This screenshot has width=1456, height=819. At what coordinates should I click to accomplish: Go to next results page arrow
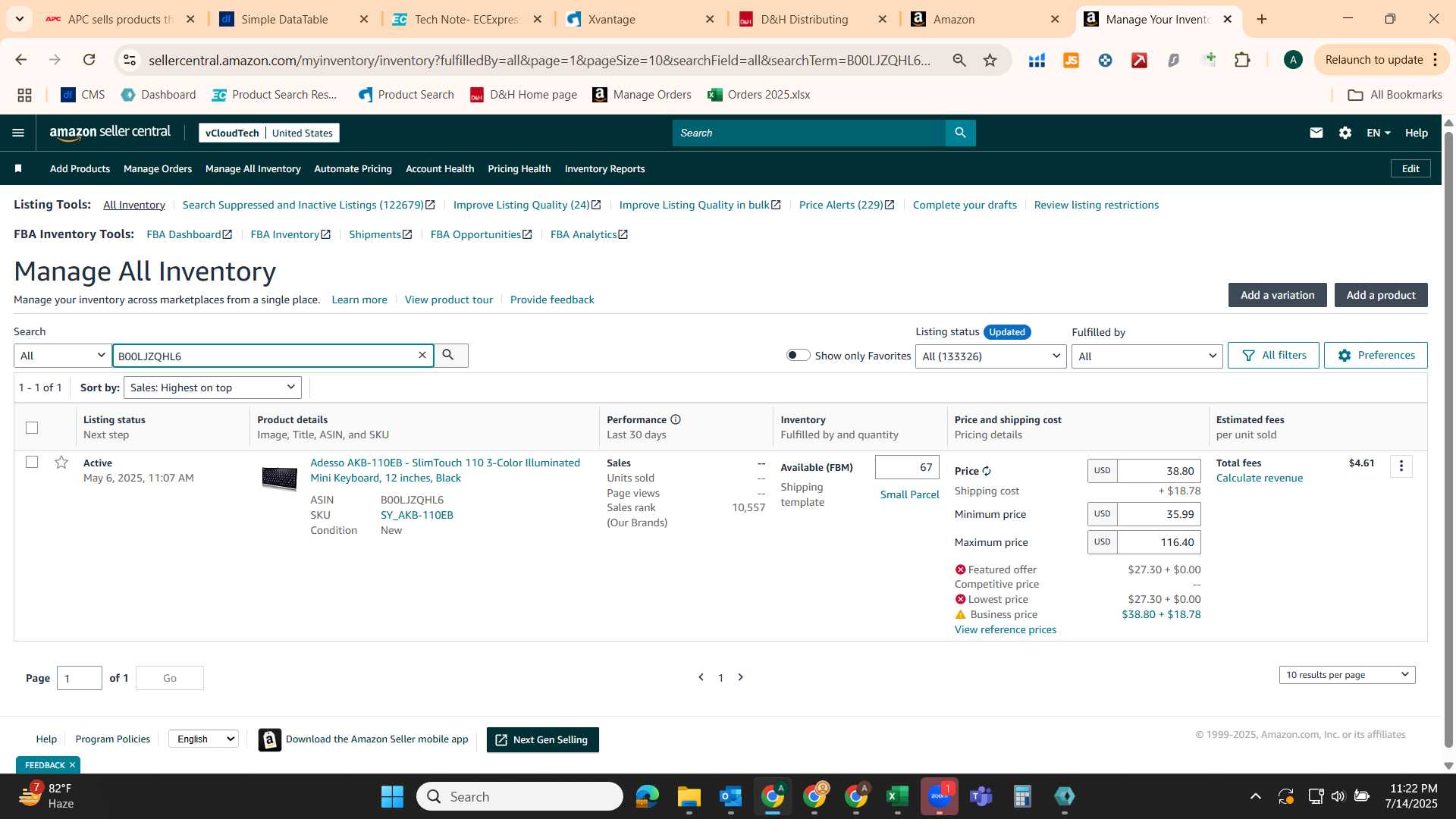pyautogui.click(x=741, y=677)
